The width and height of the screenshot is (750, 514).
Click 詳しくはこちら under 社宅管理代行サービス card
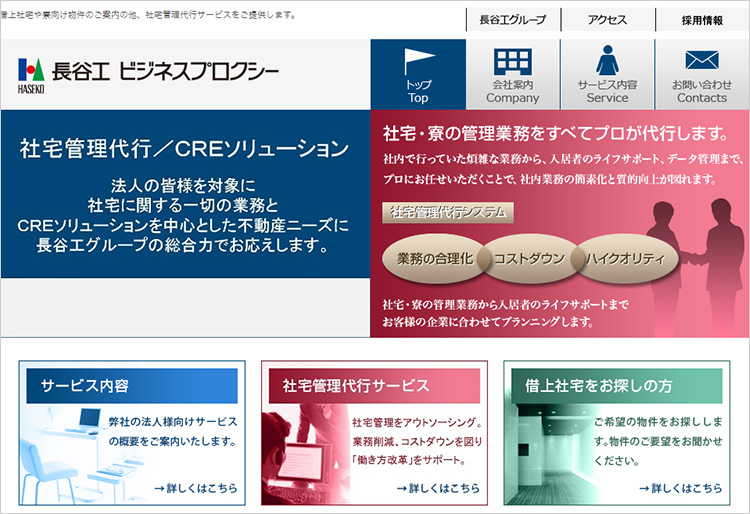(438, 488)
